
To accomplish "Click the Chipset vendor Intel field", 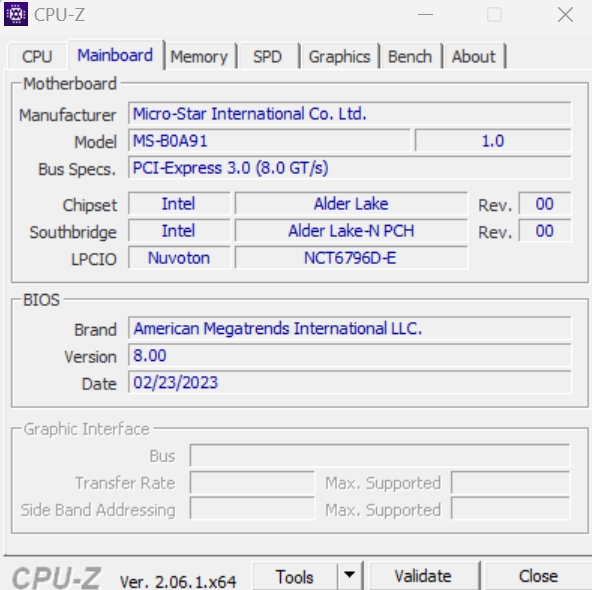I will tap(179, 203).
